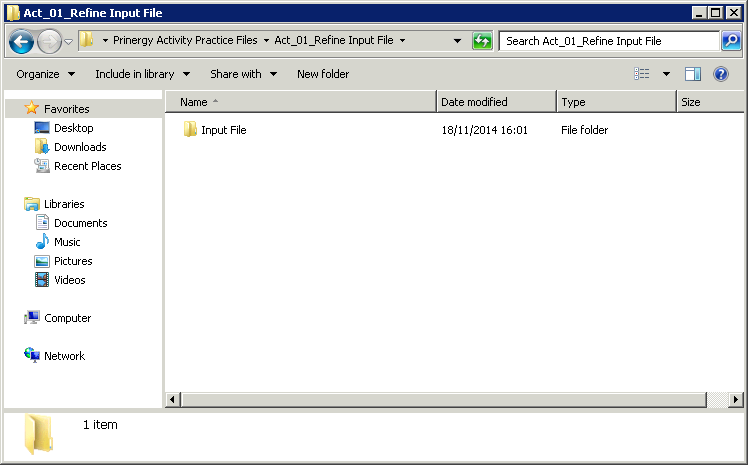Open Downloads in Favorites

click(x=80, y=147)
